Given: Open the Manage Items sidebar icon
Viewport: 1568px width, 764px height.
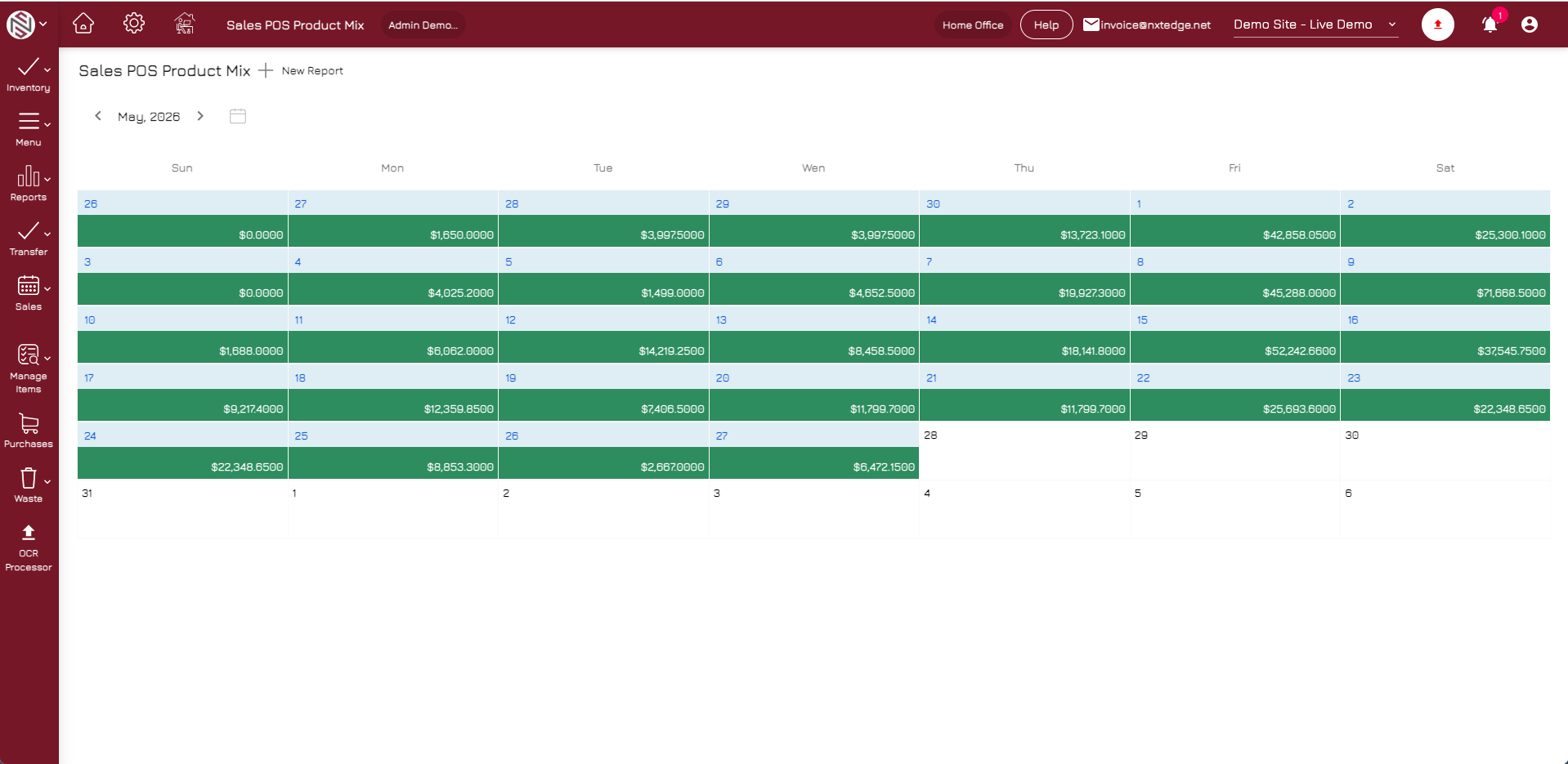Looking at the screenshot, I should coord(28,355).
